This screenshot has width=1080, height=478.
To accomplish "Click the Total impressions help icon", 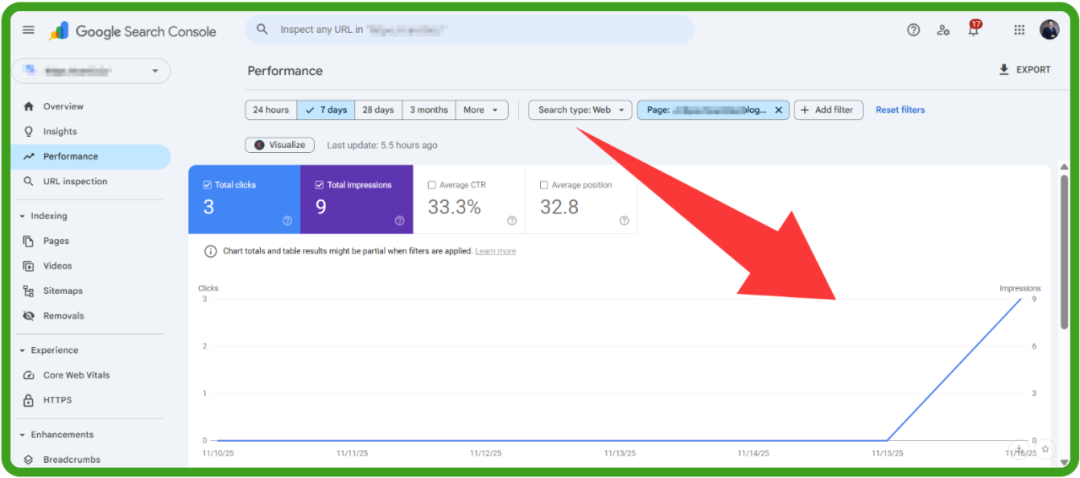I will click(399, 221).
